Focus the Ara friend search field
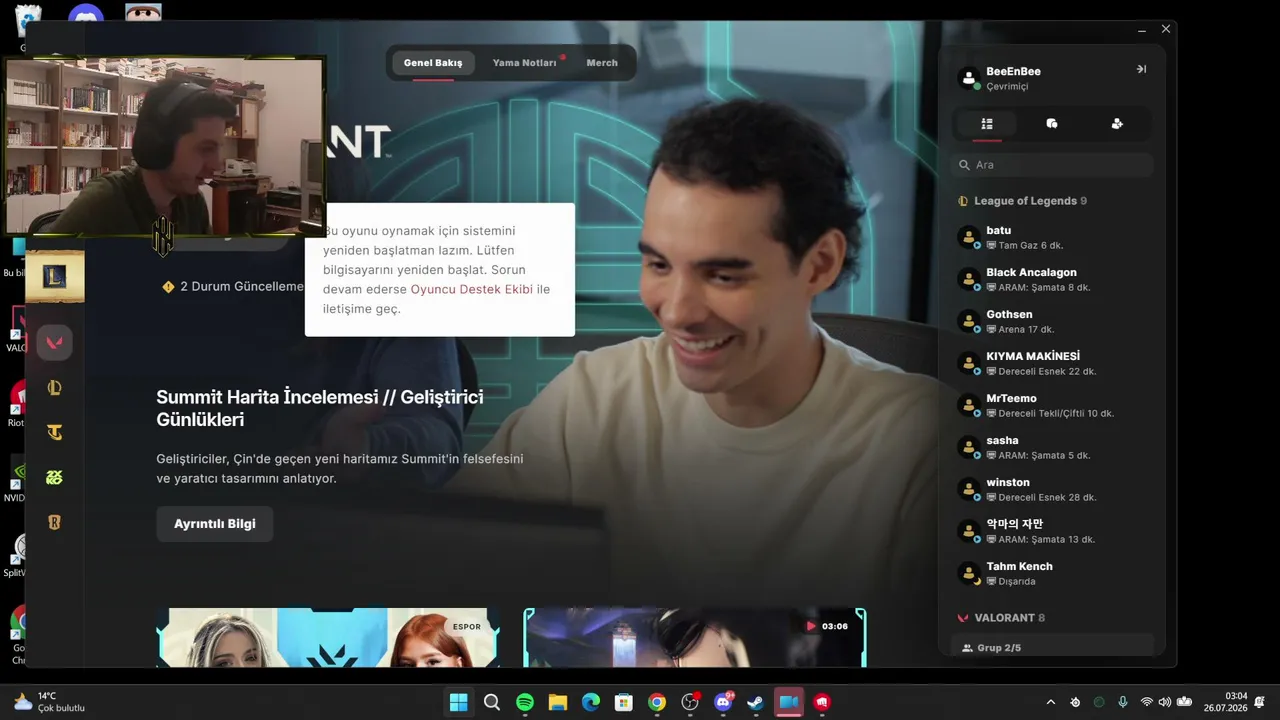Image resolution: width=1280 pixels, height=720 pixels. click(x=1052, y=165)
